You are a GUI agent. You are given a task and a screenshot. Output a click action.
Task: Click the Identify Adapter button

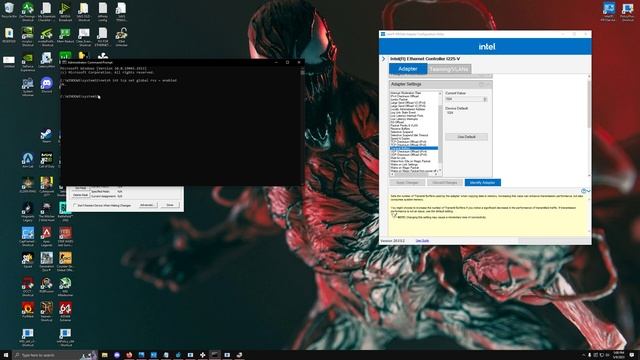[482, 182]
